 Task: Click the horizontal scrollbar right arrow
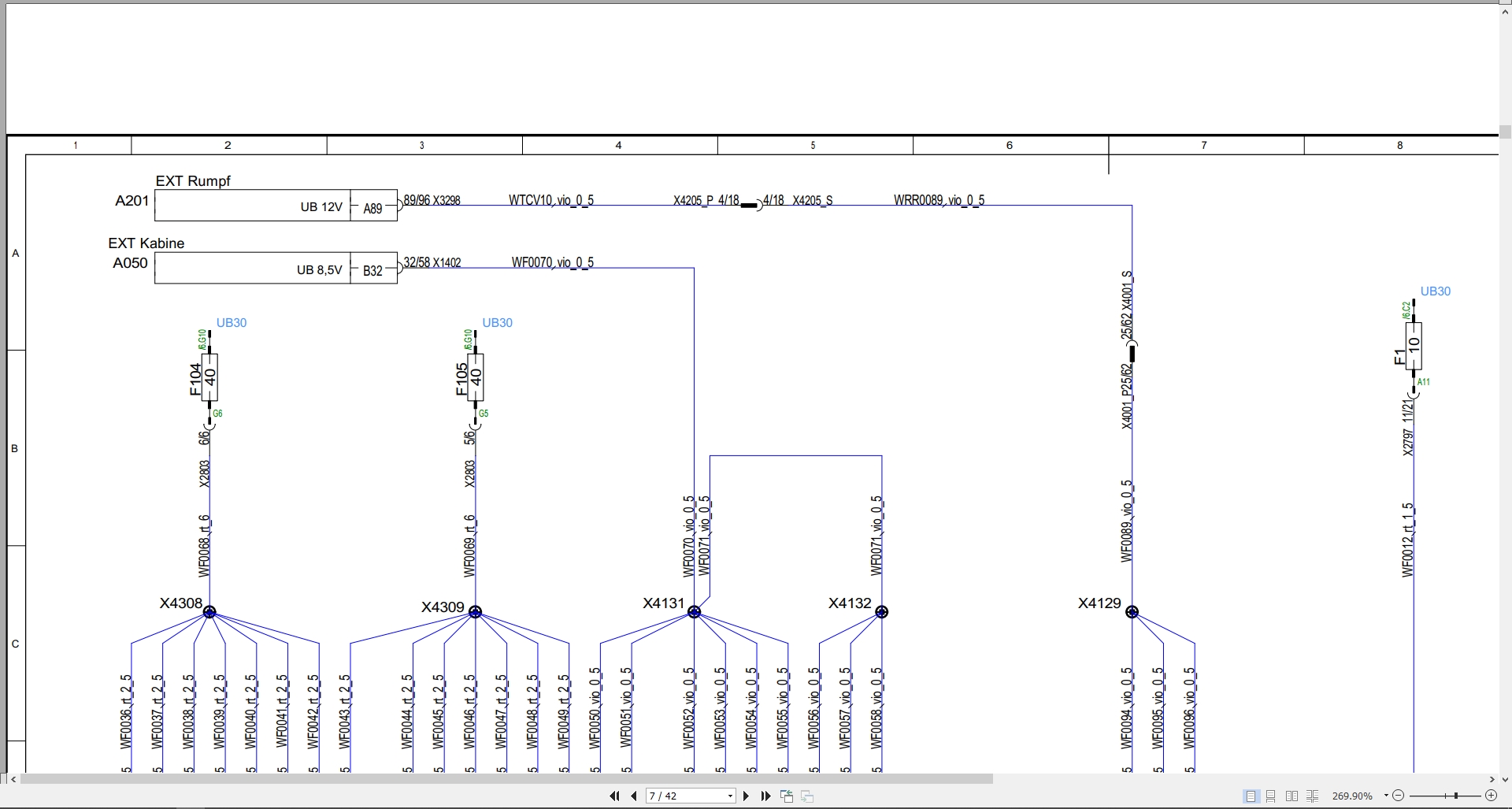point(1492,779)
